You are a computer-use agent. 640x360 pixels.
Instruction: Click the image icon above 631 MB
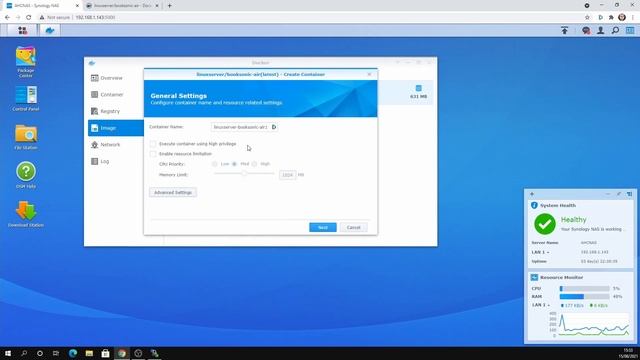[x=418, y=88]
